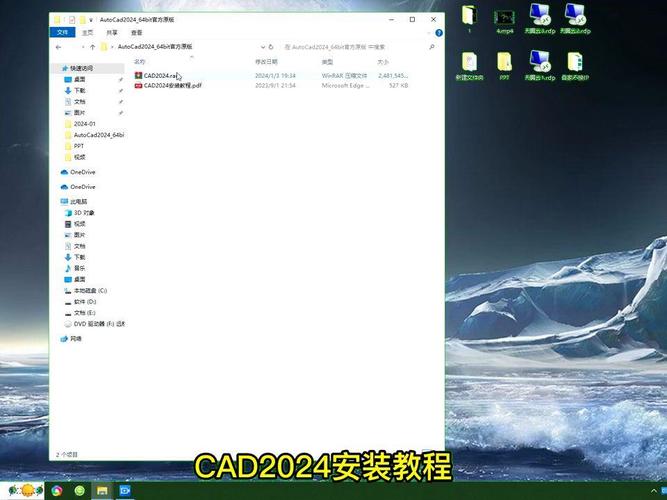Screen dimensions: 667x500
Task: Sort files by 修改日期 column
Action: (266, 62)
